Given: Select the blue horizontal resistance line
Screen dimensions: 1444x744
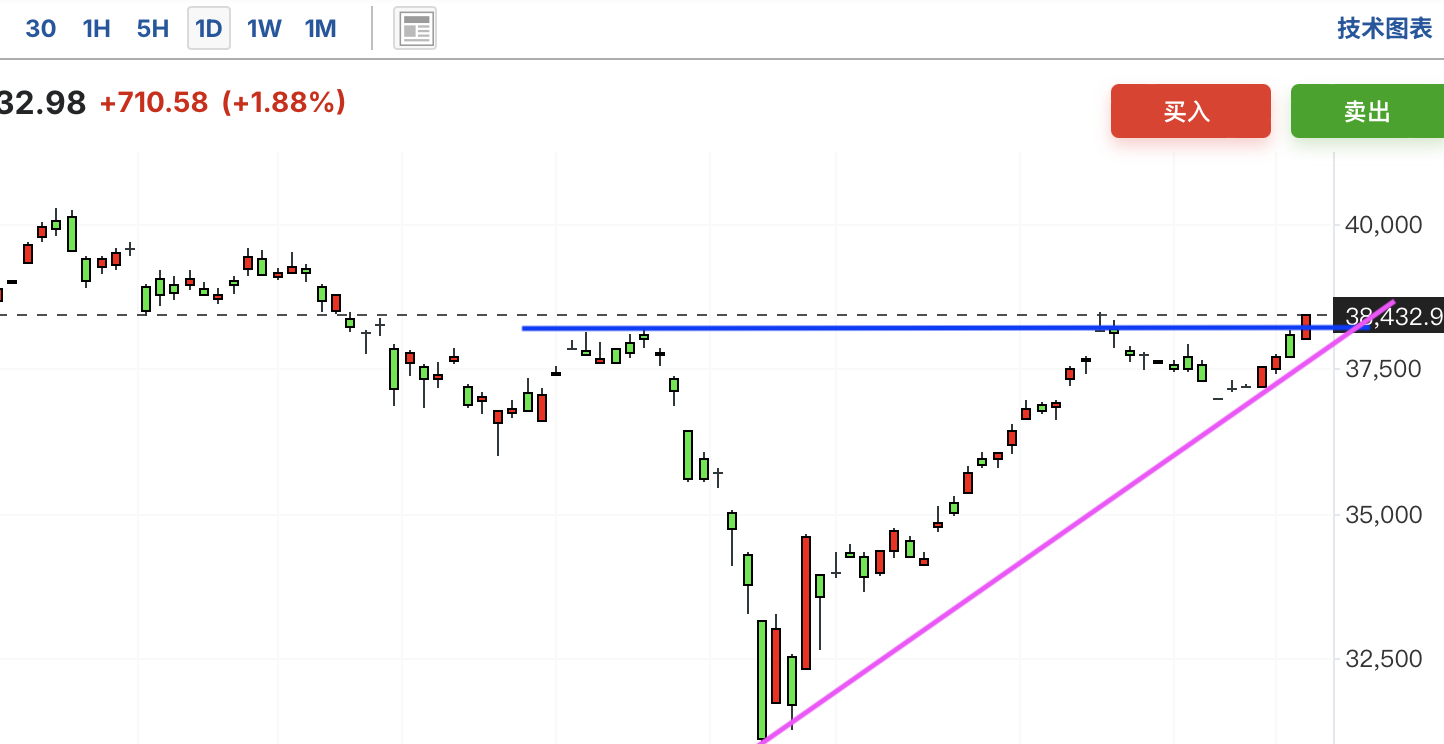Looking at the screenshot, I should pos(930,328).
